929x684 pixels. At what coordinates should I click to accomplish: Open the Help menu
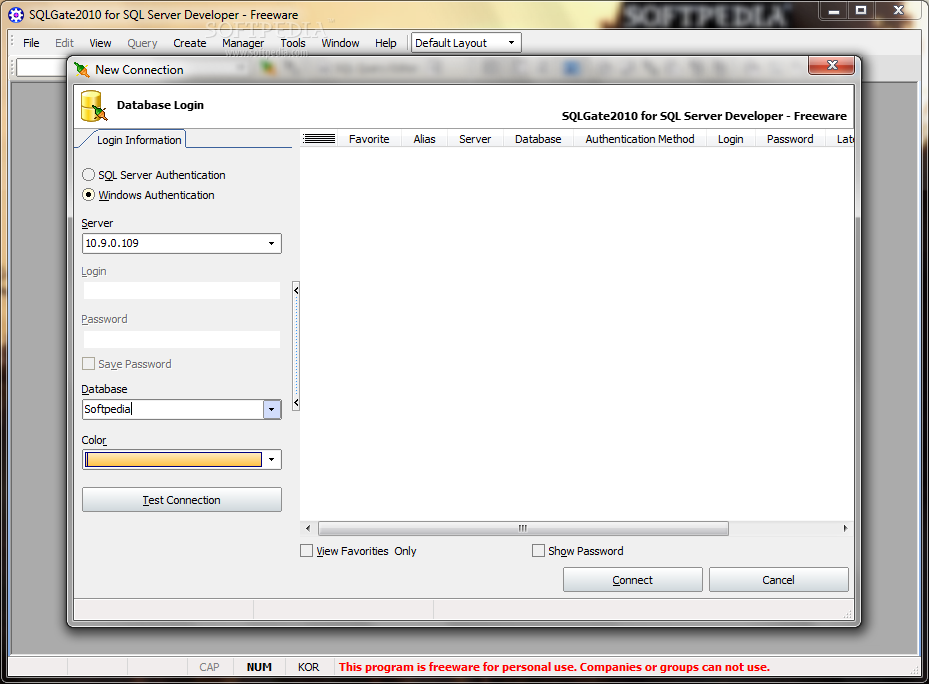click(386, 43)
